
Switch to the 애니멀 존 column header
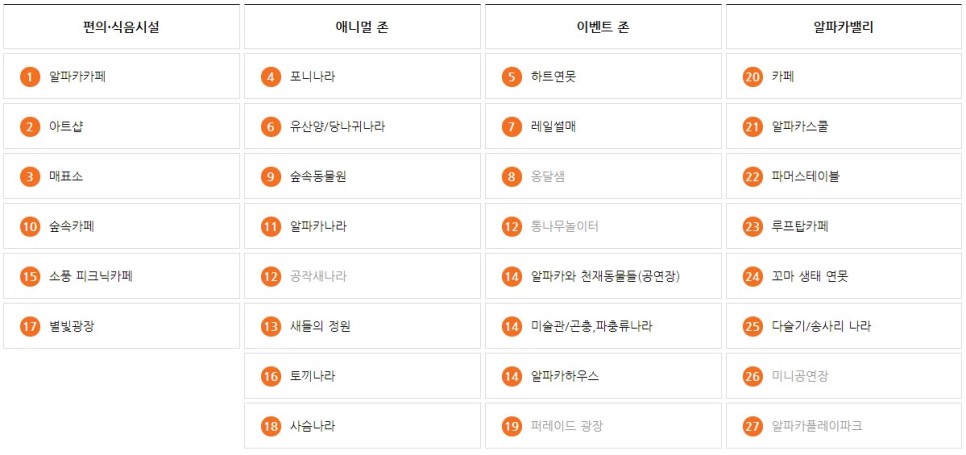pos(362,26)
